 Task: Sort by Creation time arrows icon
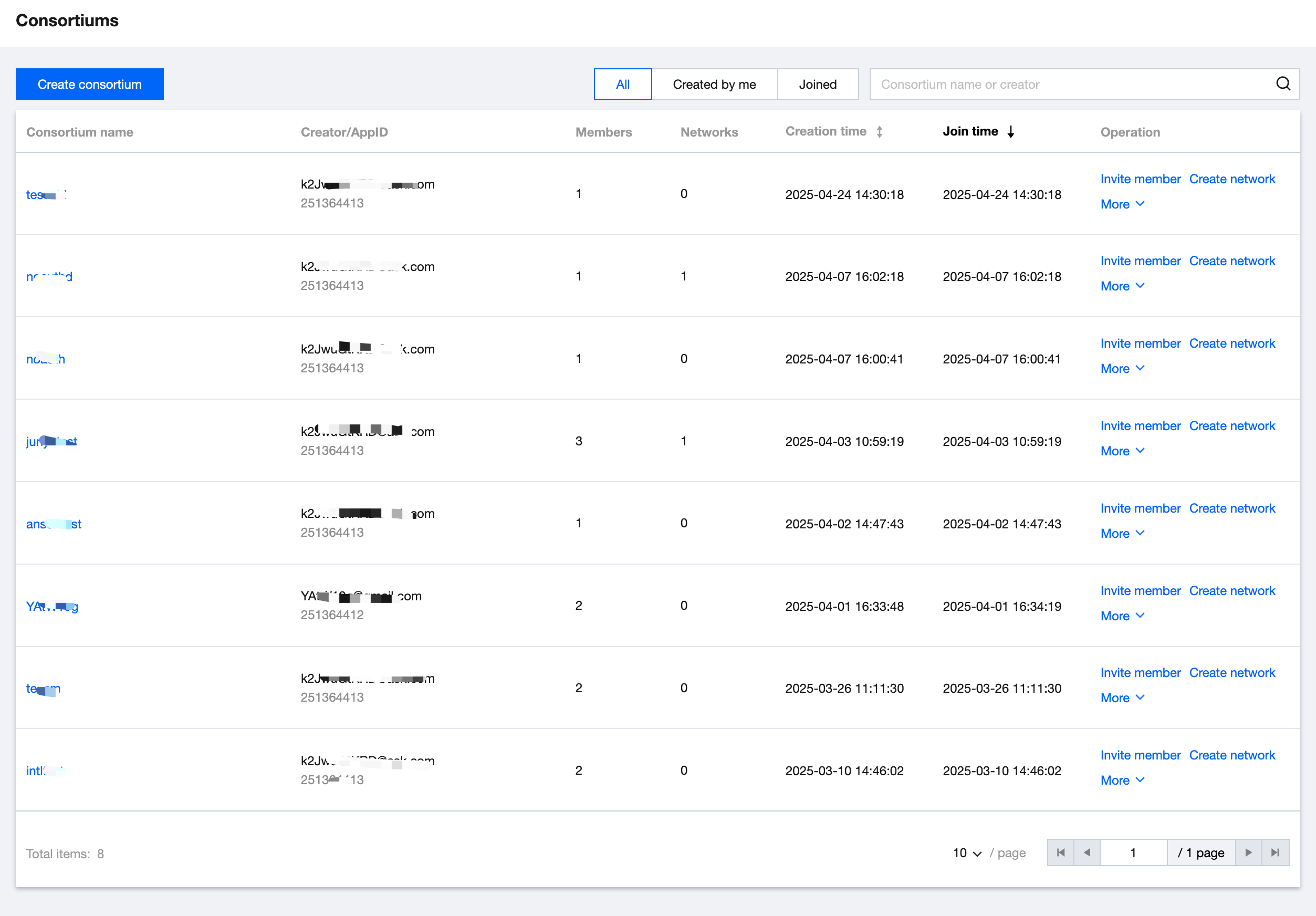tap(879, 132)
